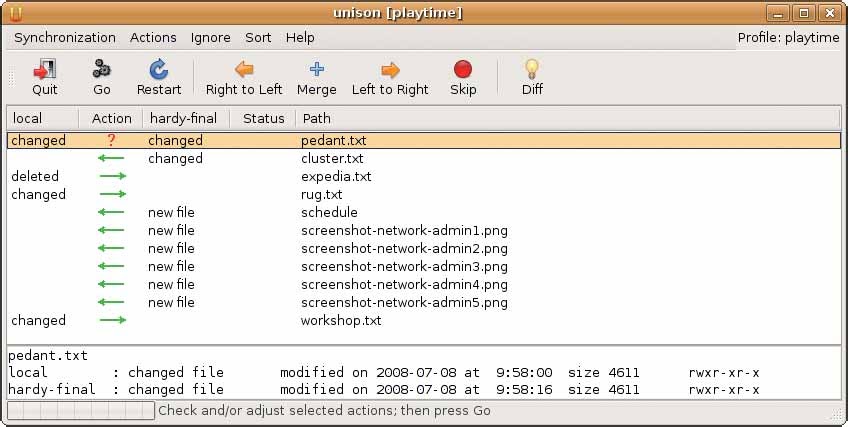848x427 pixels.
Task: Click the red question mark for pedant.txt
Action: pyautogui.click(x=111, y=141)
